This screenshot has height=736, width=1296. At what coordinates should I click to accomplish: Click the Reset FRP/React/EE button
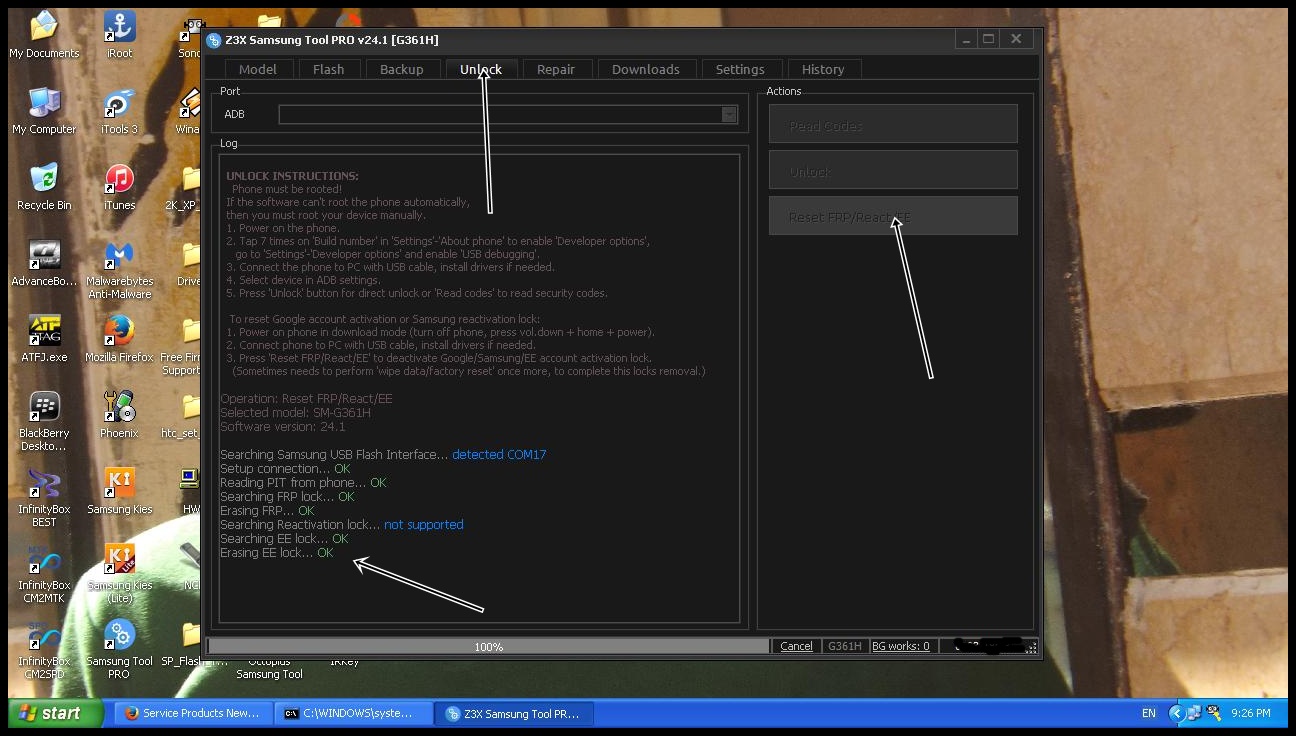(893, 216)
